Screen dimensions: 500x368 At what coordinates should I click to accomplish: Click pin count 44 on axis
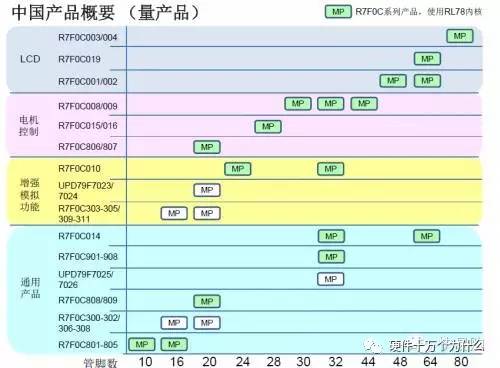368,362
